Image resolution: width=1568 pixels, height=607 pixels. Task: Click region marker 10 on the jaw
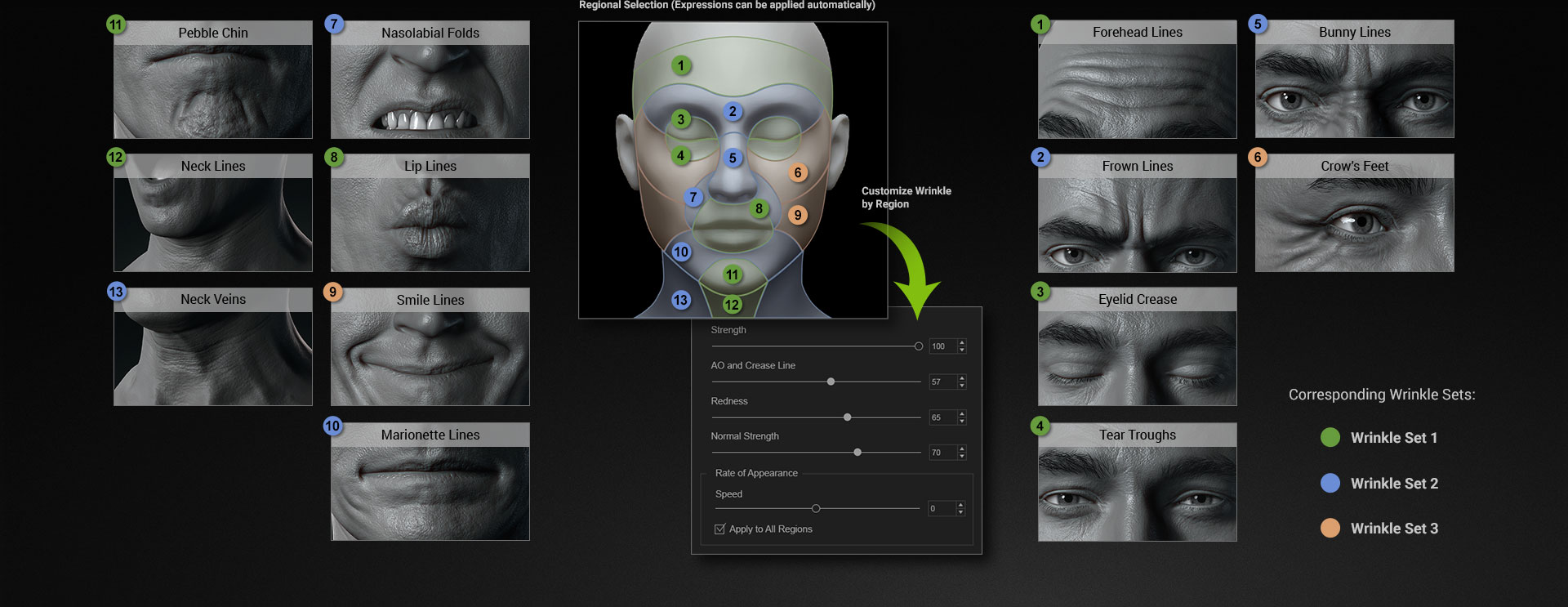pos(681,252)
